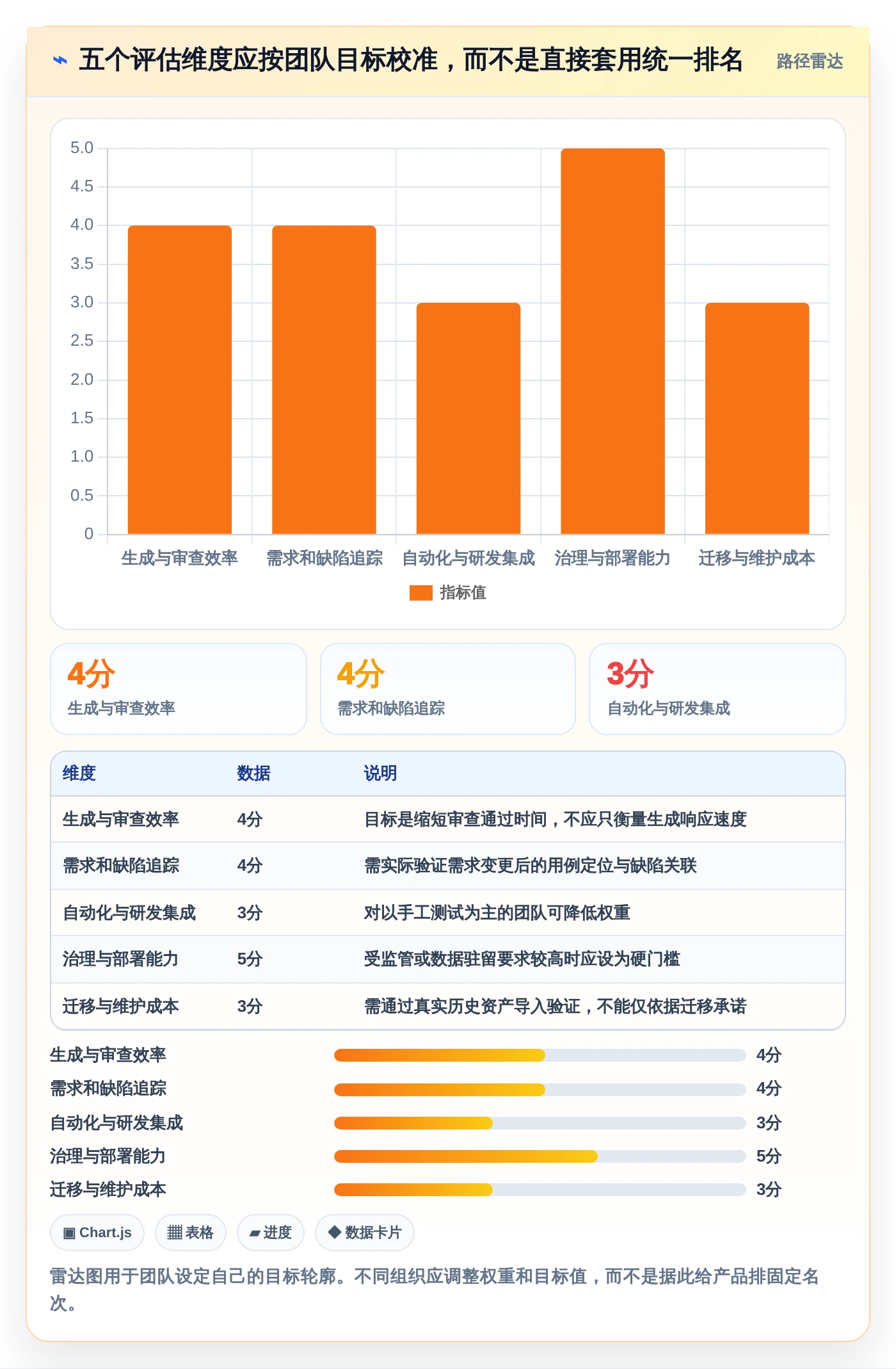Click the 自动化与研发集成 x-axis label
The image size is (896, 1369).
pyautogui.click(x=468, y=558)
